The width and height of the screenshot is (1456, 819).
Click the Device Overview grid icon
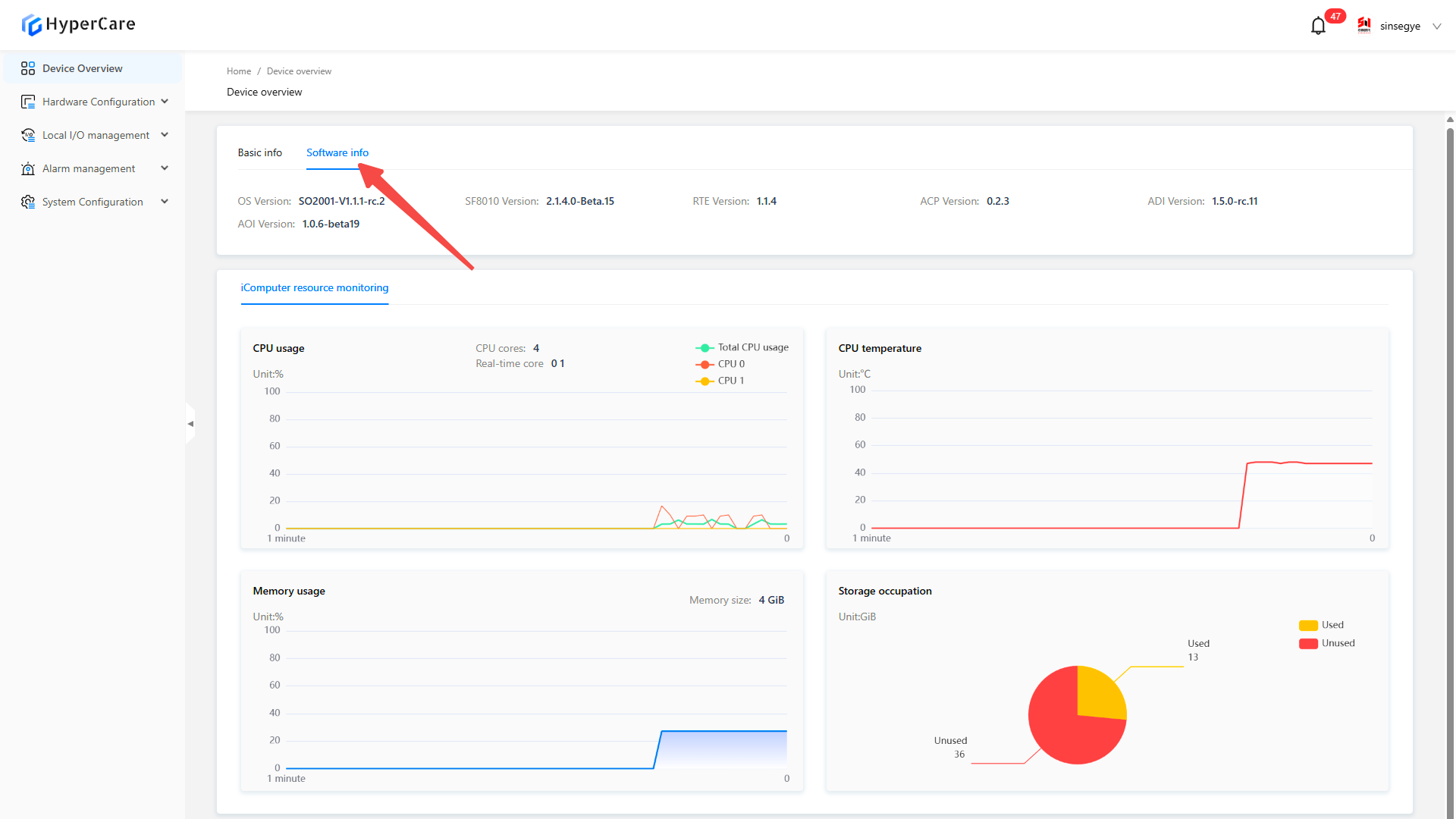click(28, 68)
